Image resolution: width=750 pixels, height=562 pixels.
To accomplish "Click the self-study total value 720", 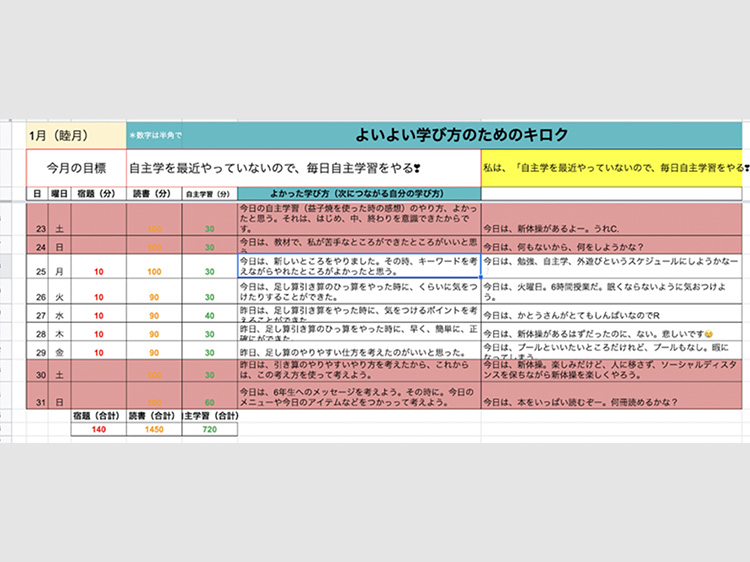I will 210,429.
